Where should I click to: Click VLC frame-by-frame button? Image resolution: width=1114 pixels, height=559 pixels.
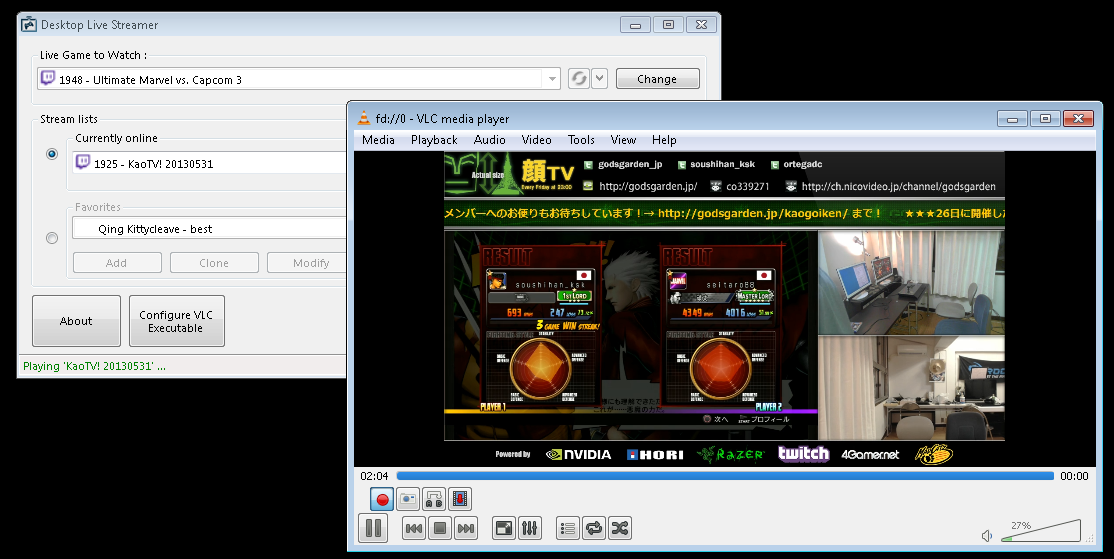click(460, 499)
